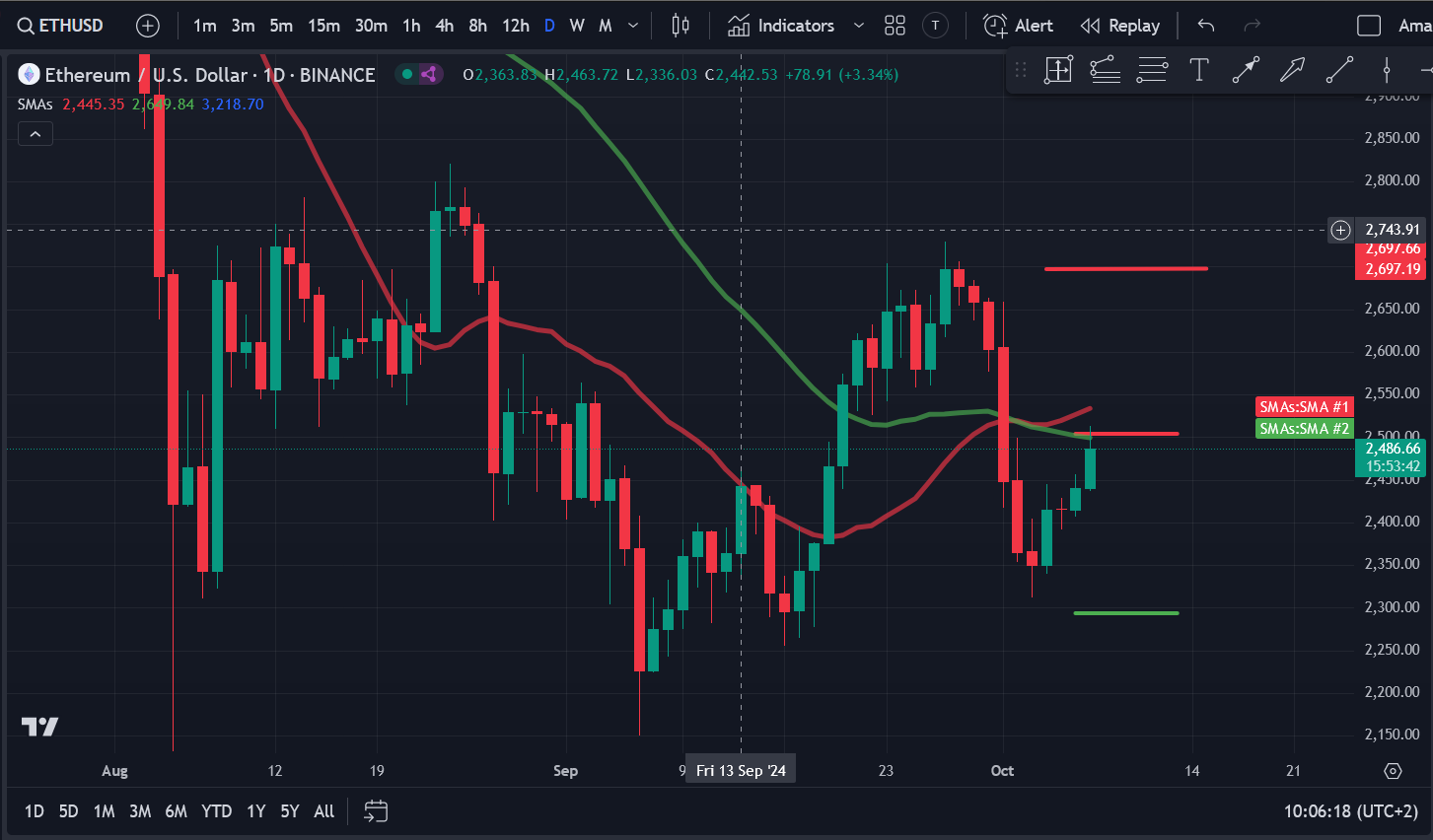This screenshot has width=1433, height=840.
Task: Select the Trend line tool
Action: point(1339,70)
